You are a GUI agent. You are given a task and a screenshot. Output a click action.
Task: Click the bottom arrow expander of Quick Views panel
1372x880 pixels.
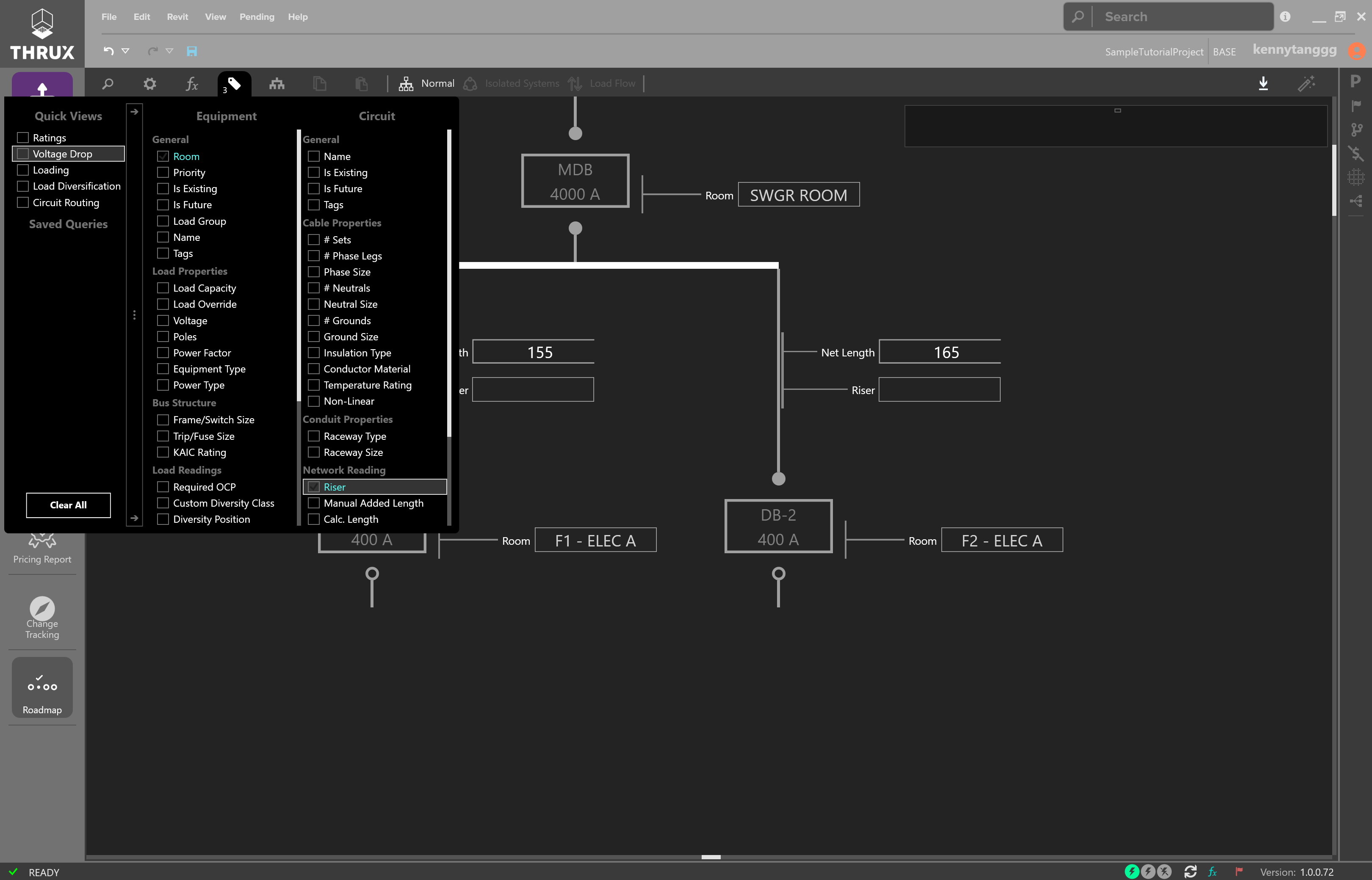click(134, 518)
